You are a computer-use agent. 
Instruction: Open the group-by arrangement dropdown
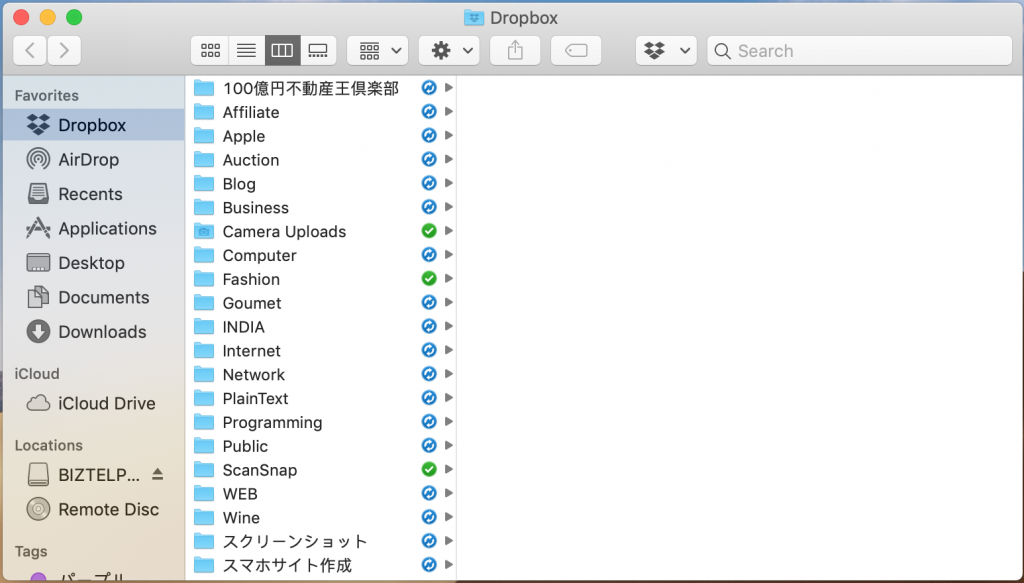pyautogui.click(x=377, y=50)
